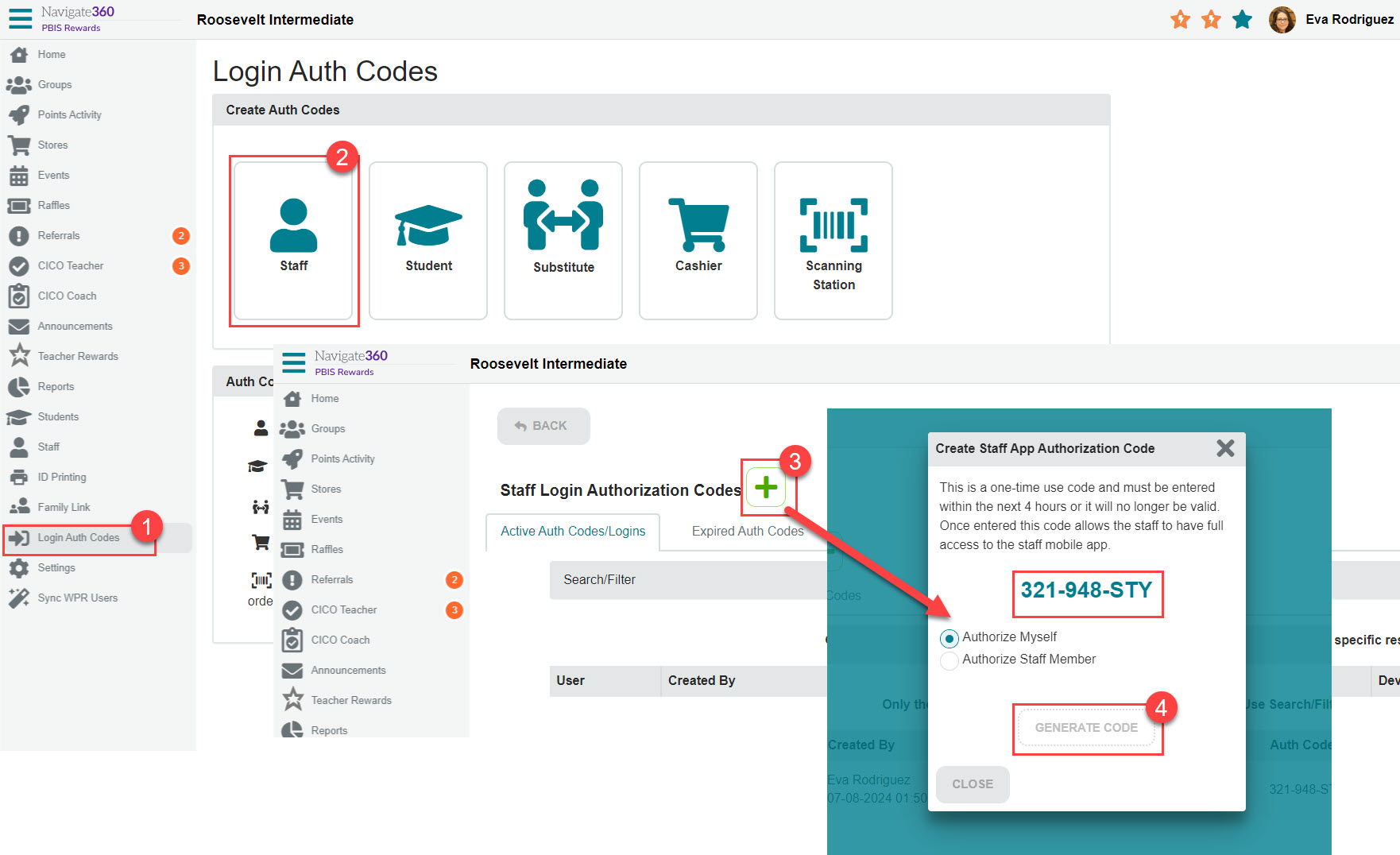Click the Search/Filter field

pos(688,580)
